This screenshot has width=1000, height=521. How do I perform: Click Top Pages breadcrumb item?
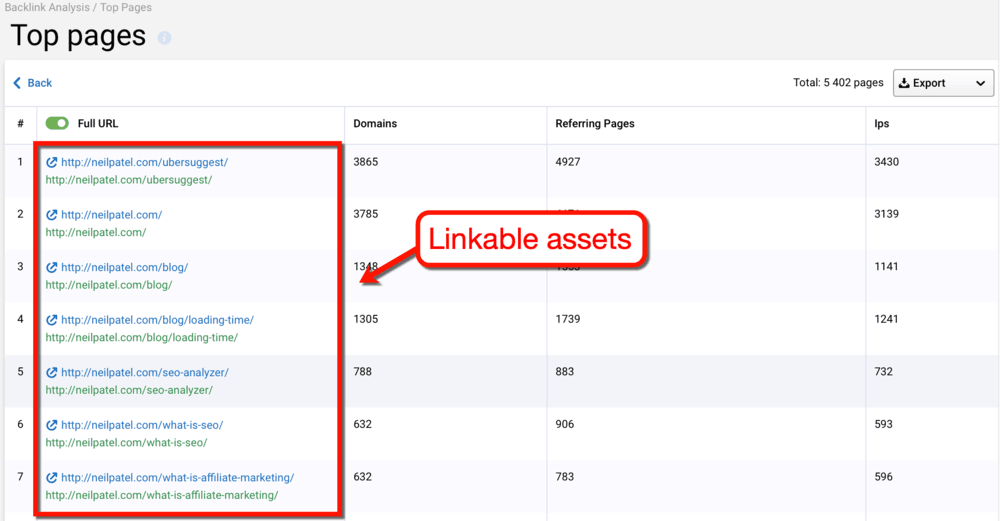tap(126, 8)
